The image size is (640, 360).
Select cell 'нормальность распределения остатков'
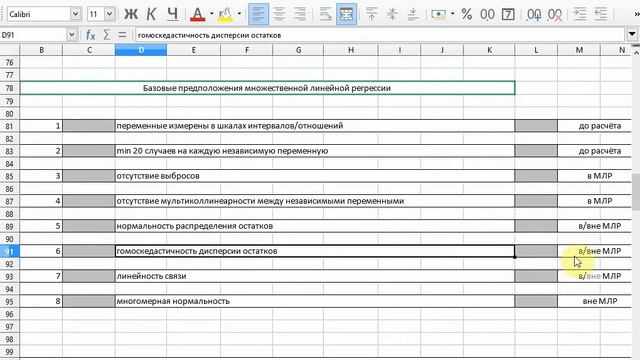click(x=315, y=226)
